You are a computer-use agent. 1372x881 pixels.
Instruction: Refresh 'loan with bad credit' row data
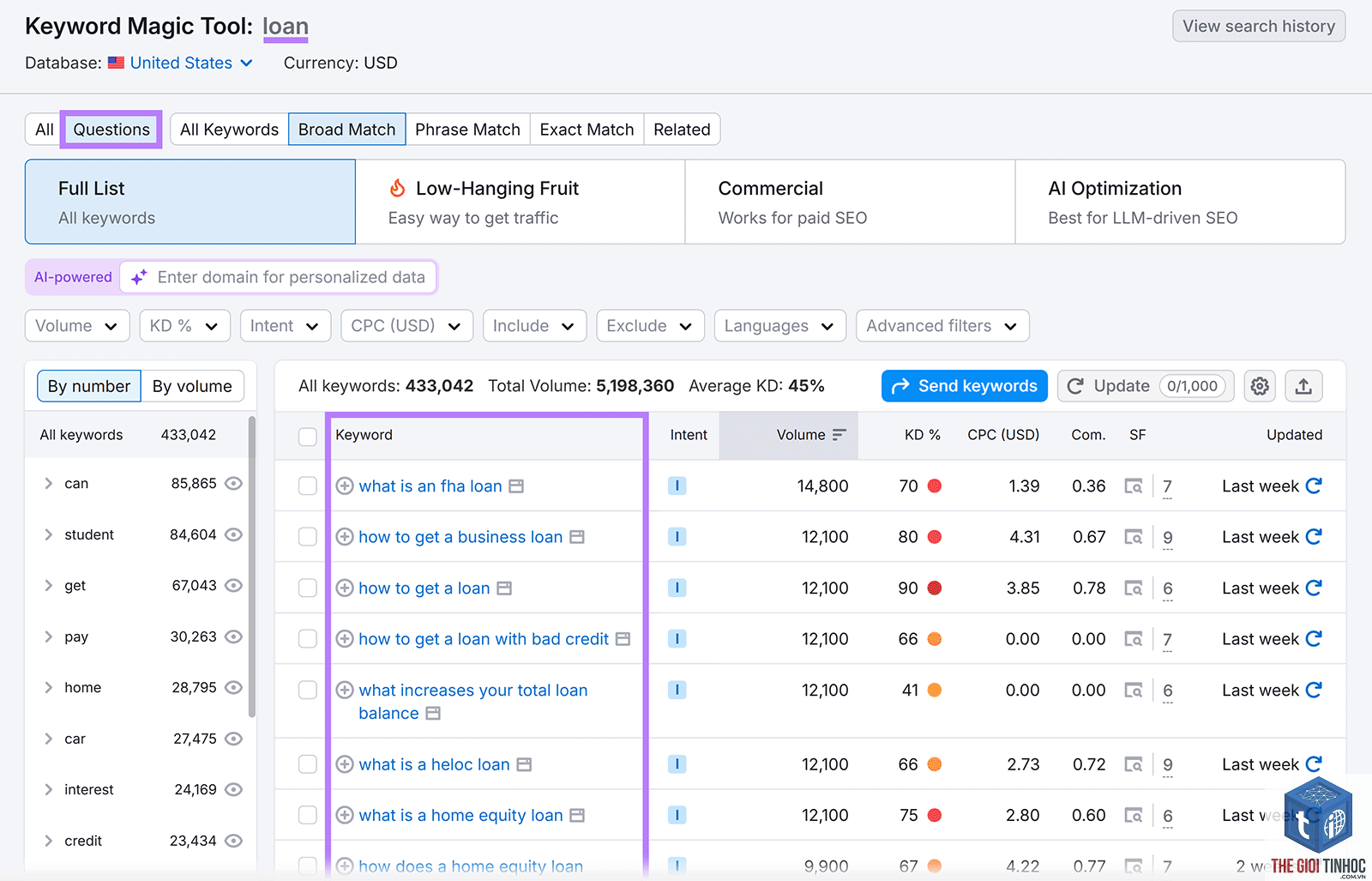(1314, 638)
